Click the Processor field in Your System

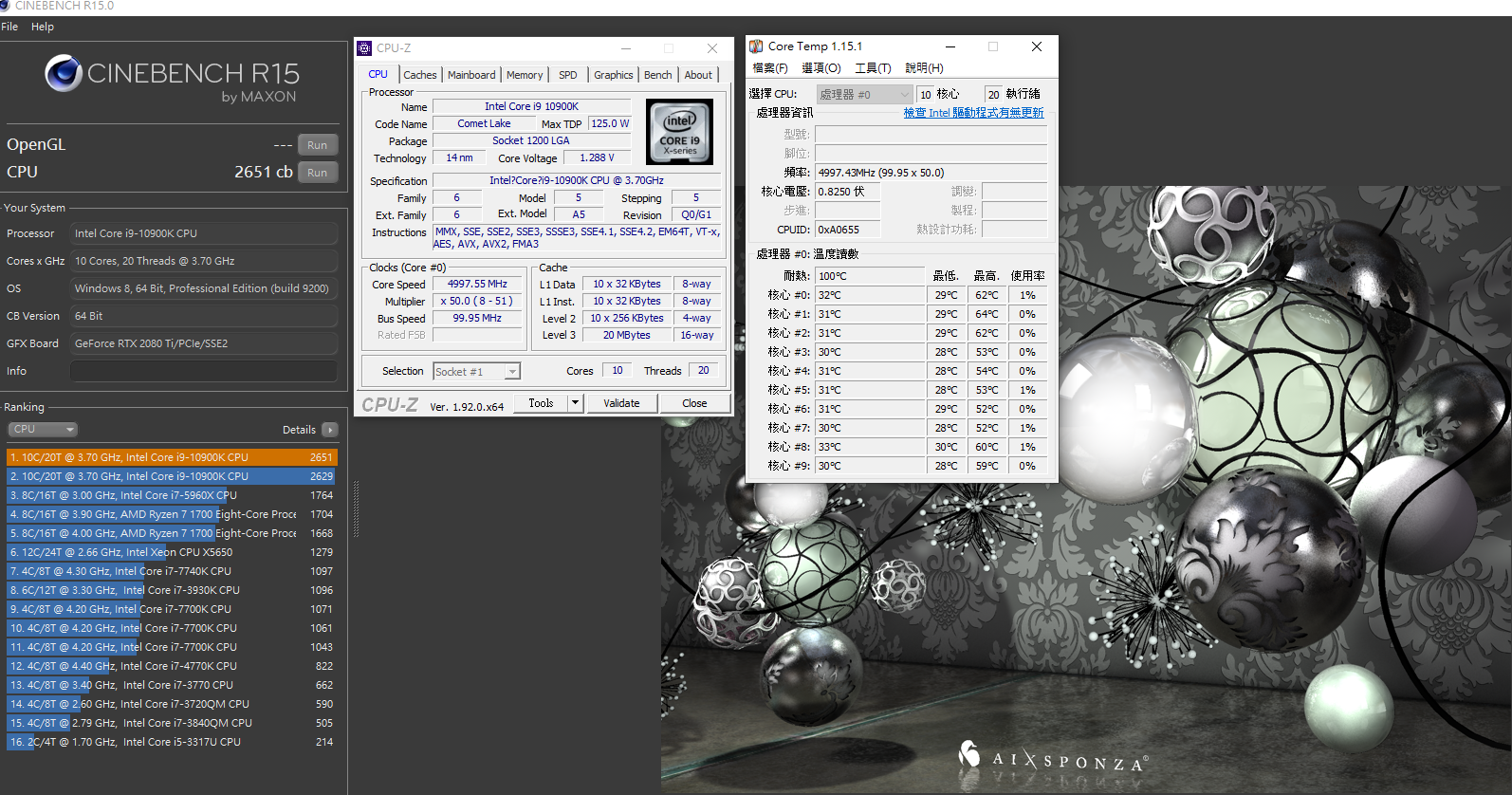[x=204, y=233]
